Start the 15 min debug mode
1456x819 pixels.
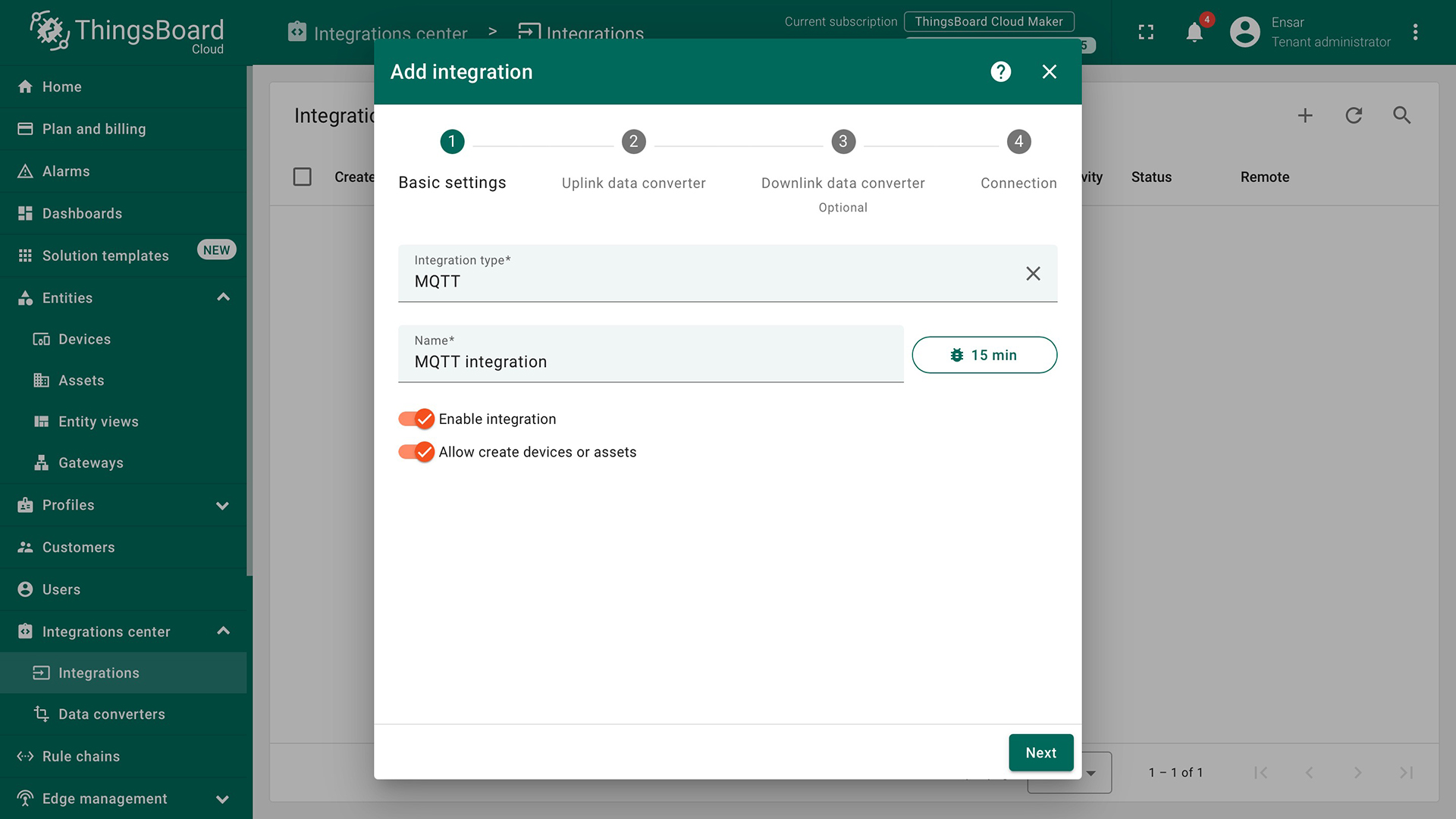984,354
